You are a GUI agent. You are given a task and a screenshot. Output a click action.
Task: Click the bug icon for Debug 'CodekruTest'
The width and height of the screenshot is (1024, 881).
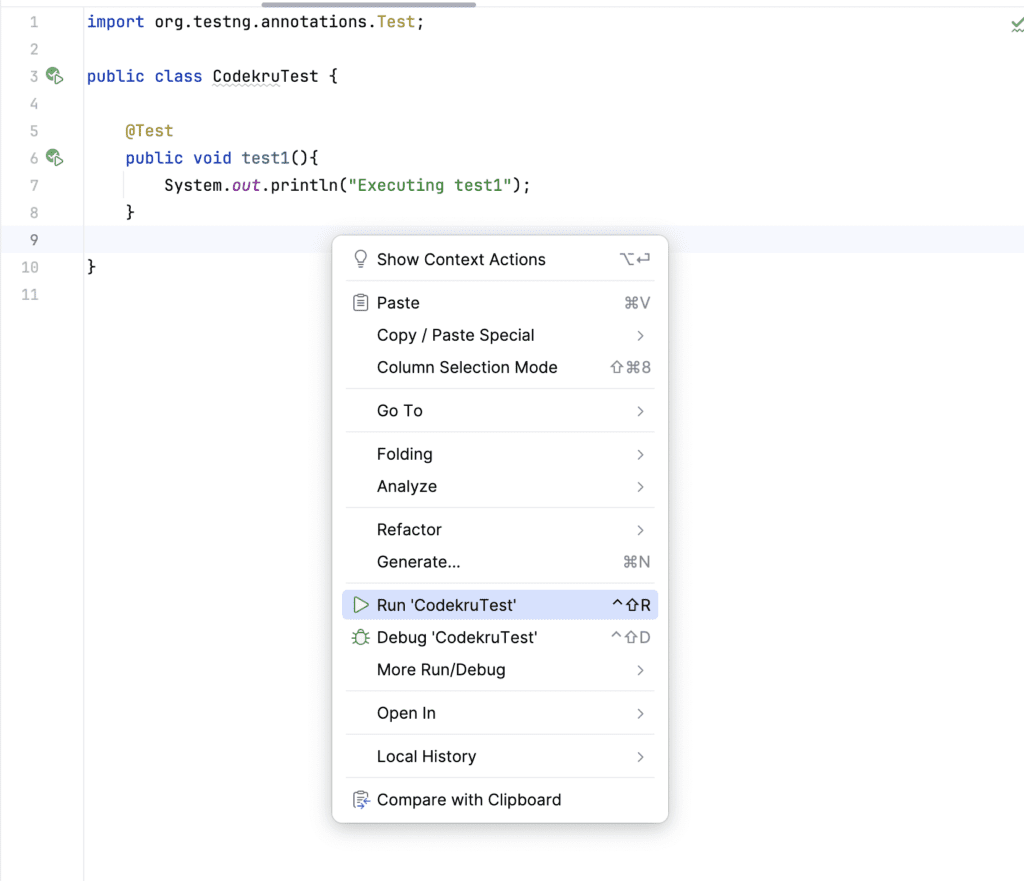(360, 637)
